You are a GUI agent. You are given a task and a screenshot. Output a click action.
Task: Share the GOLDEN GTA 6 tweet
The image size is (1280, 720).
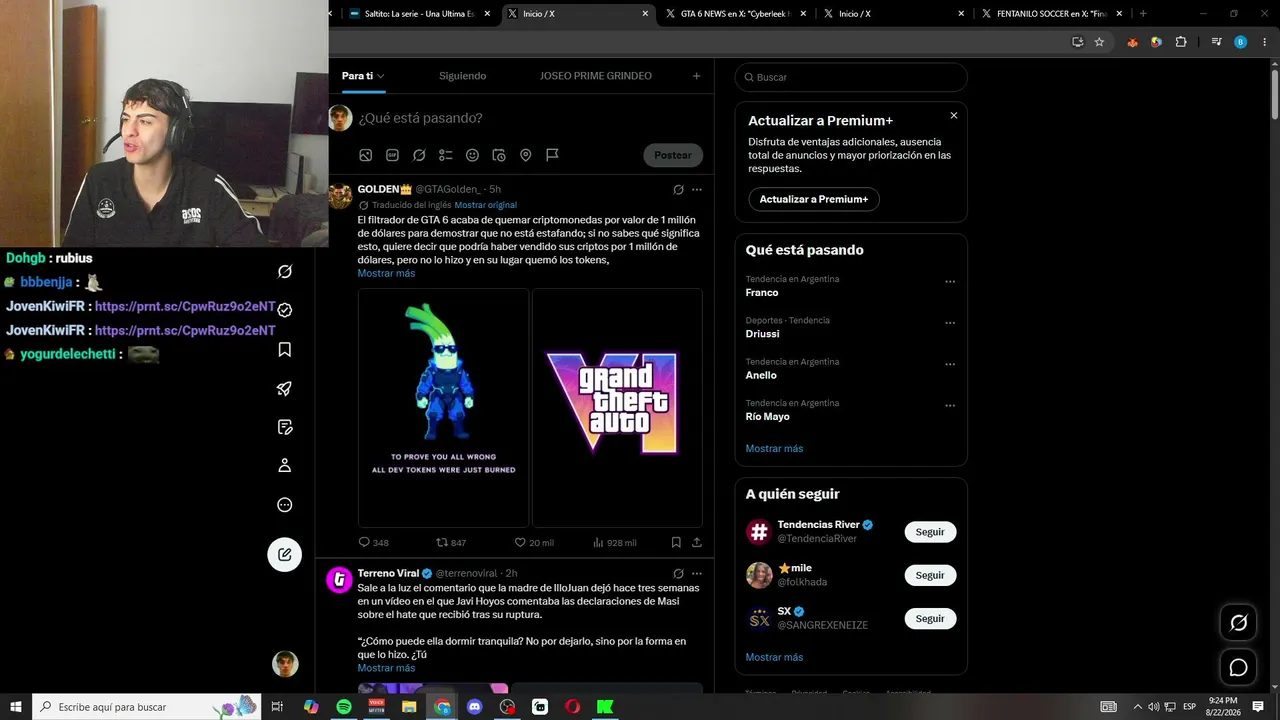[x=697, y=542]
